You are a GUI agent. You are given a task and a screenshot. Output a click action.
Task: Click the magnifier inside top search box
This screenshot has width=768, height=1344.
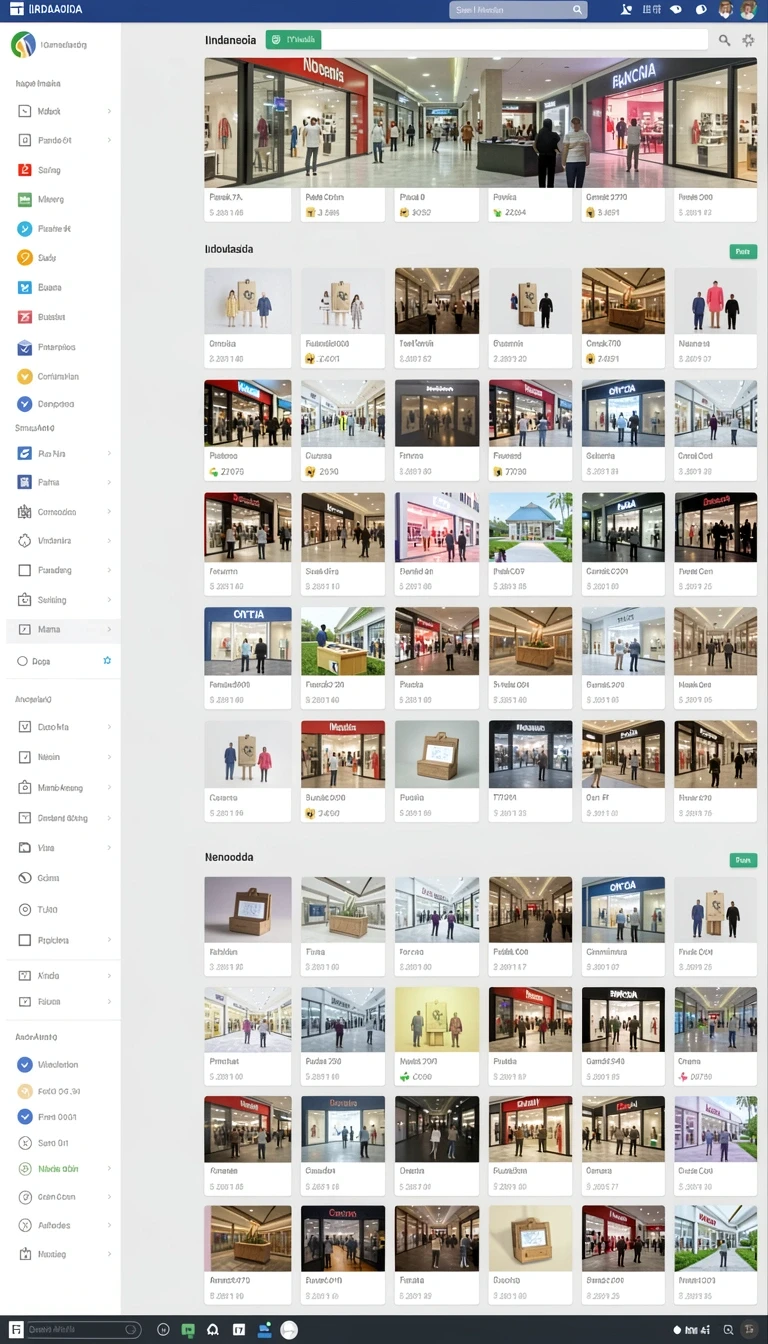click(x=577, y=10)
